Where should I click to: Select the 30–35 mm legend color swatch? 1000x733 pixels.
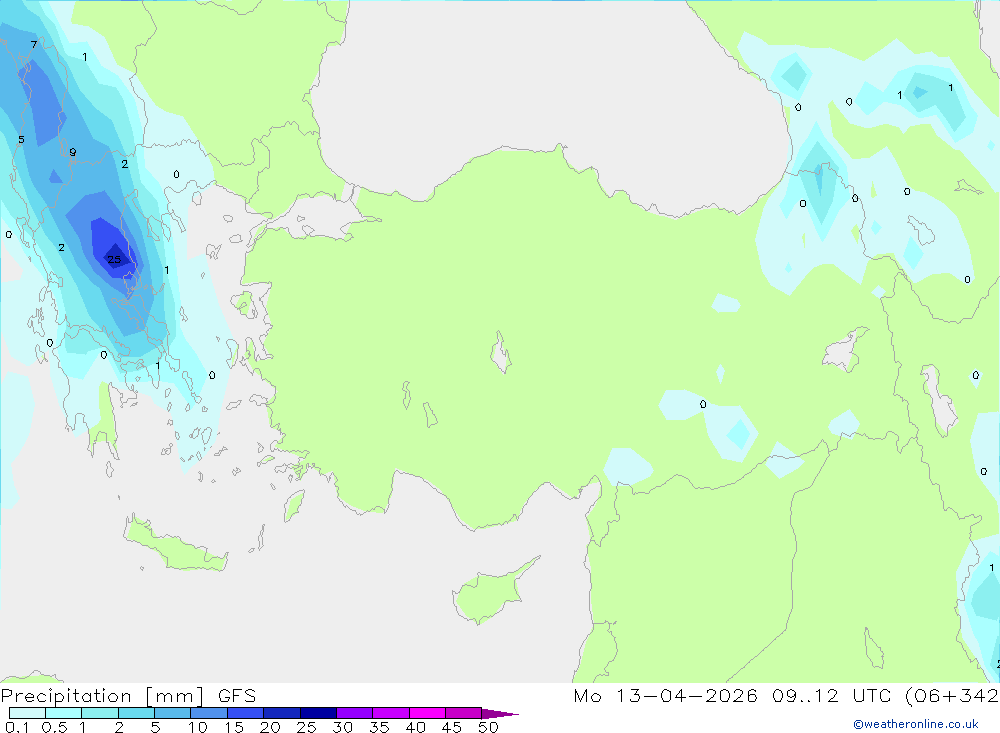click(354, 713)
